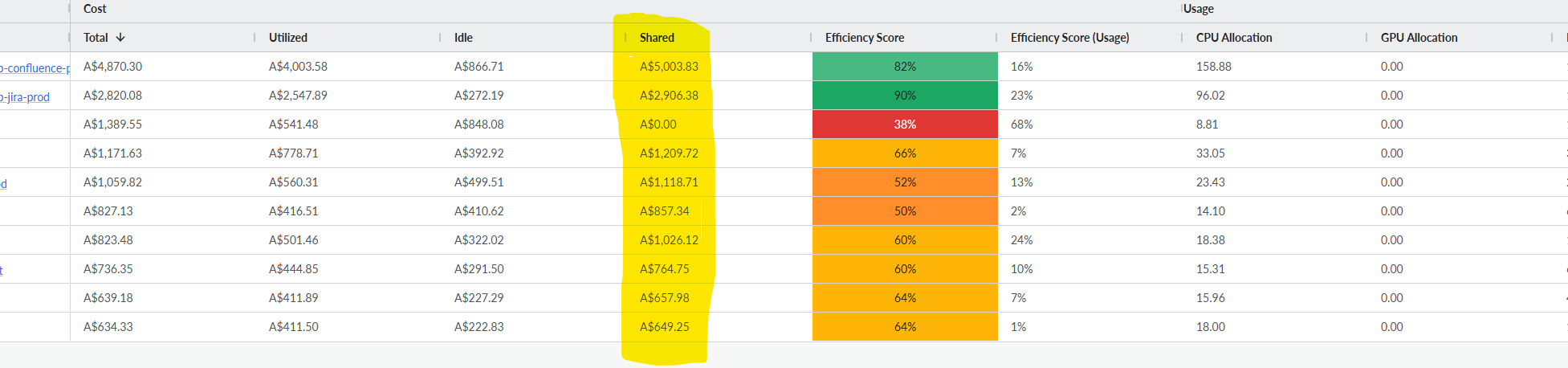Open the jira-prod namespace link
Viewport: 1568px width, 368px height.
click(x=25, y=97)
